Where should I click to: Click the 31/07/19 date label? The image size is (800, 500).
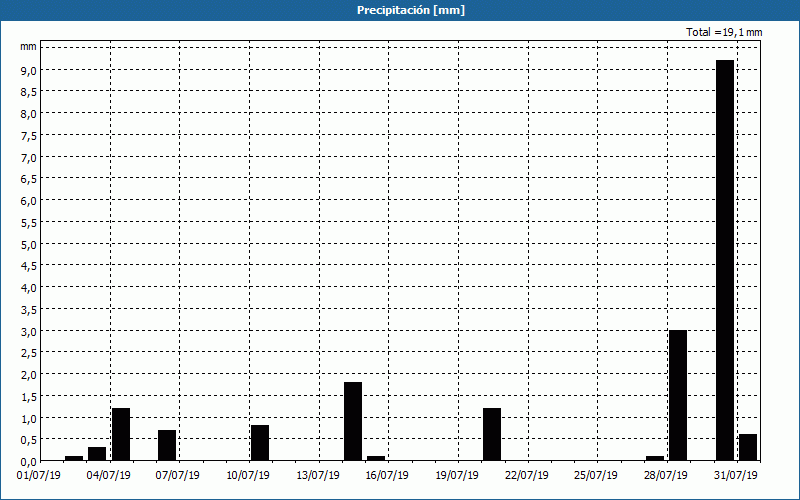point(736,476)
